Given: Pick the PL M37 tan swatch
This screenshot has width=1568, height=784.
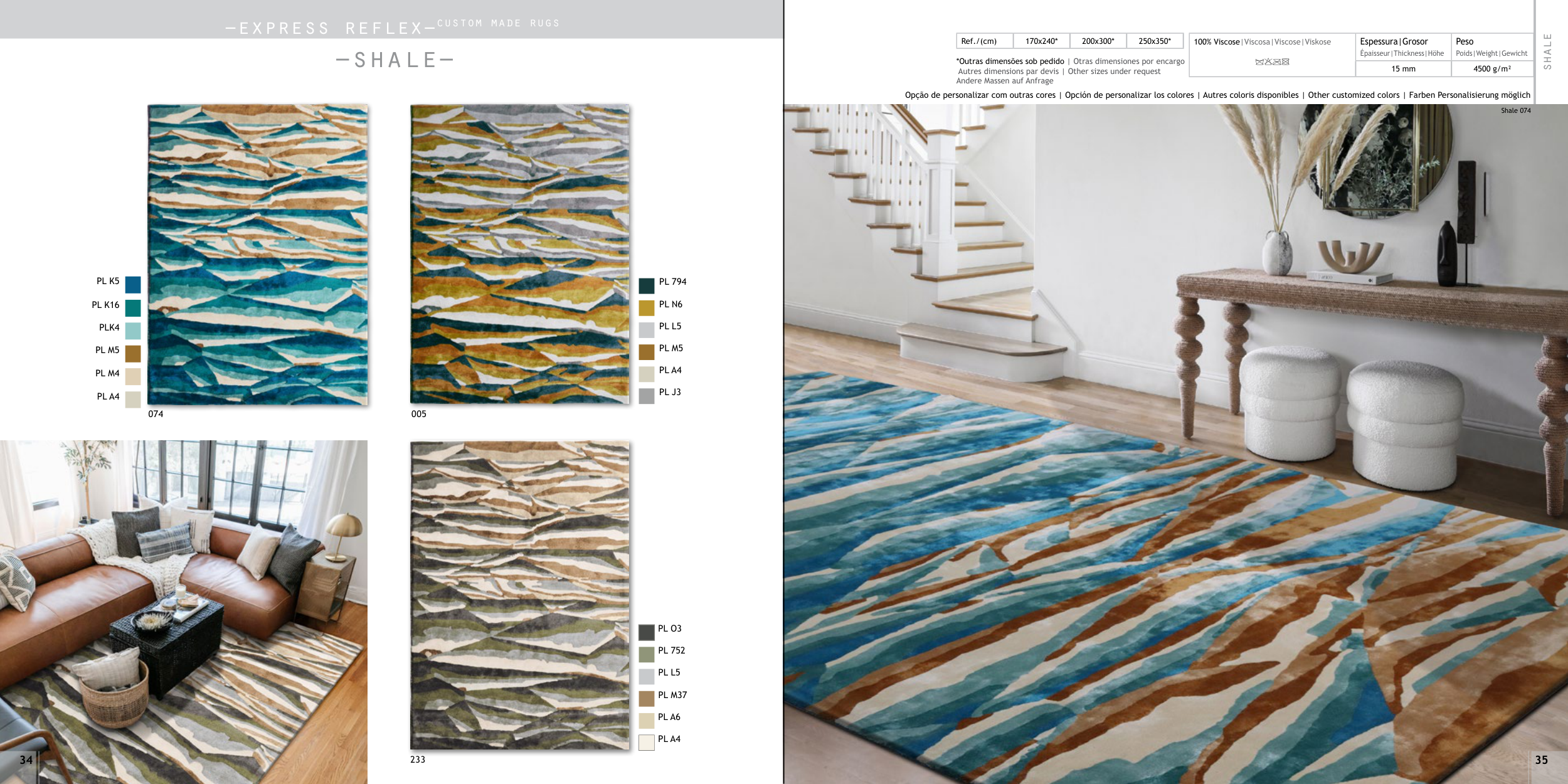Looking at the screenshot, I should point(647,699).
